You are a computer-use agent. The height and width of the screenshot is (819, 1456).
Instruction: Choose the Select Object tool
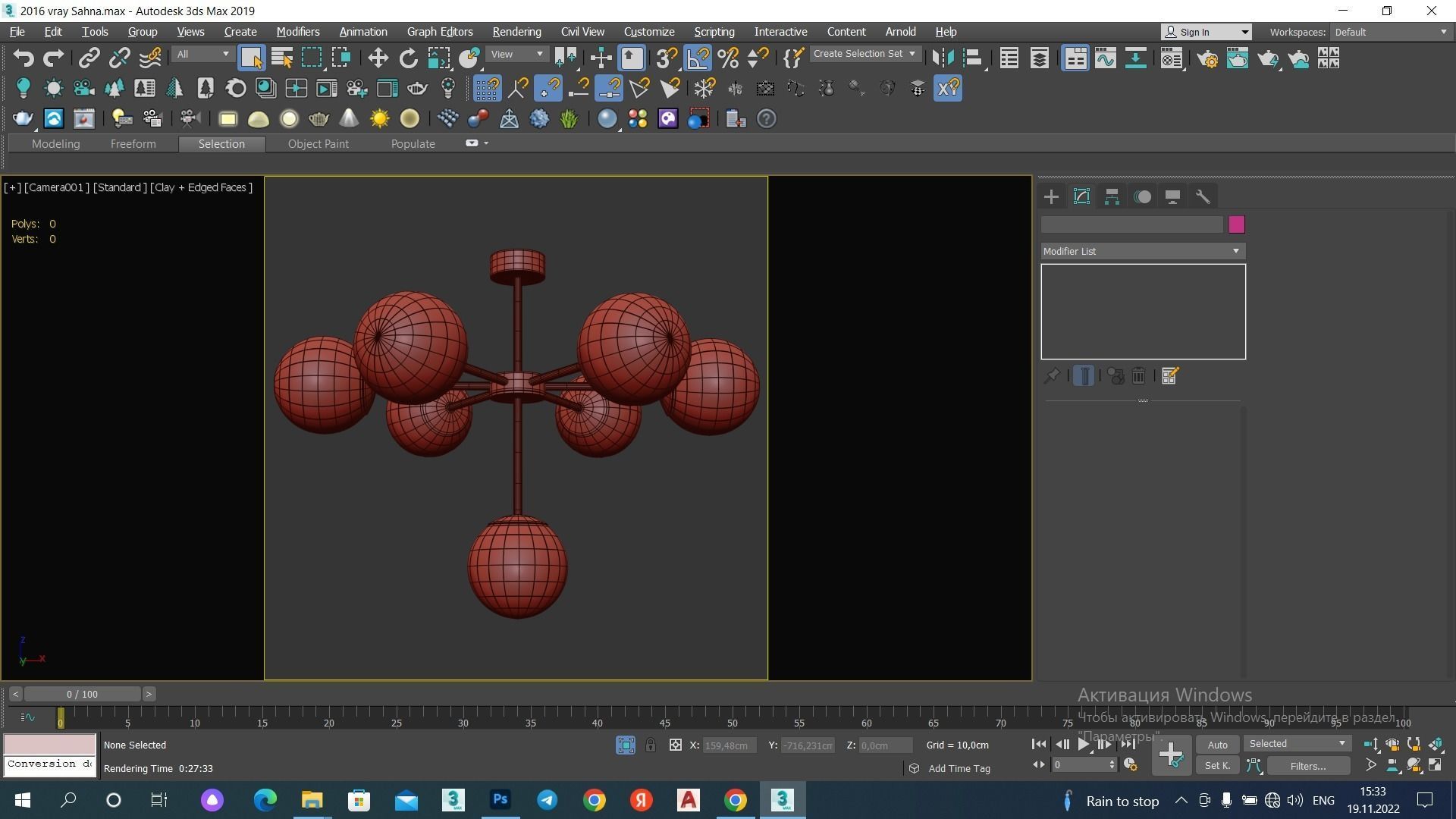click(x=251, y=58)
